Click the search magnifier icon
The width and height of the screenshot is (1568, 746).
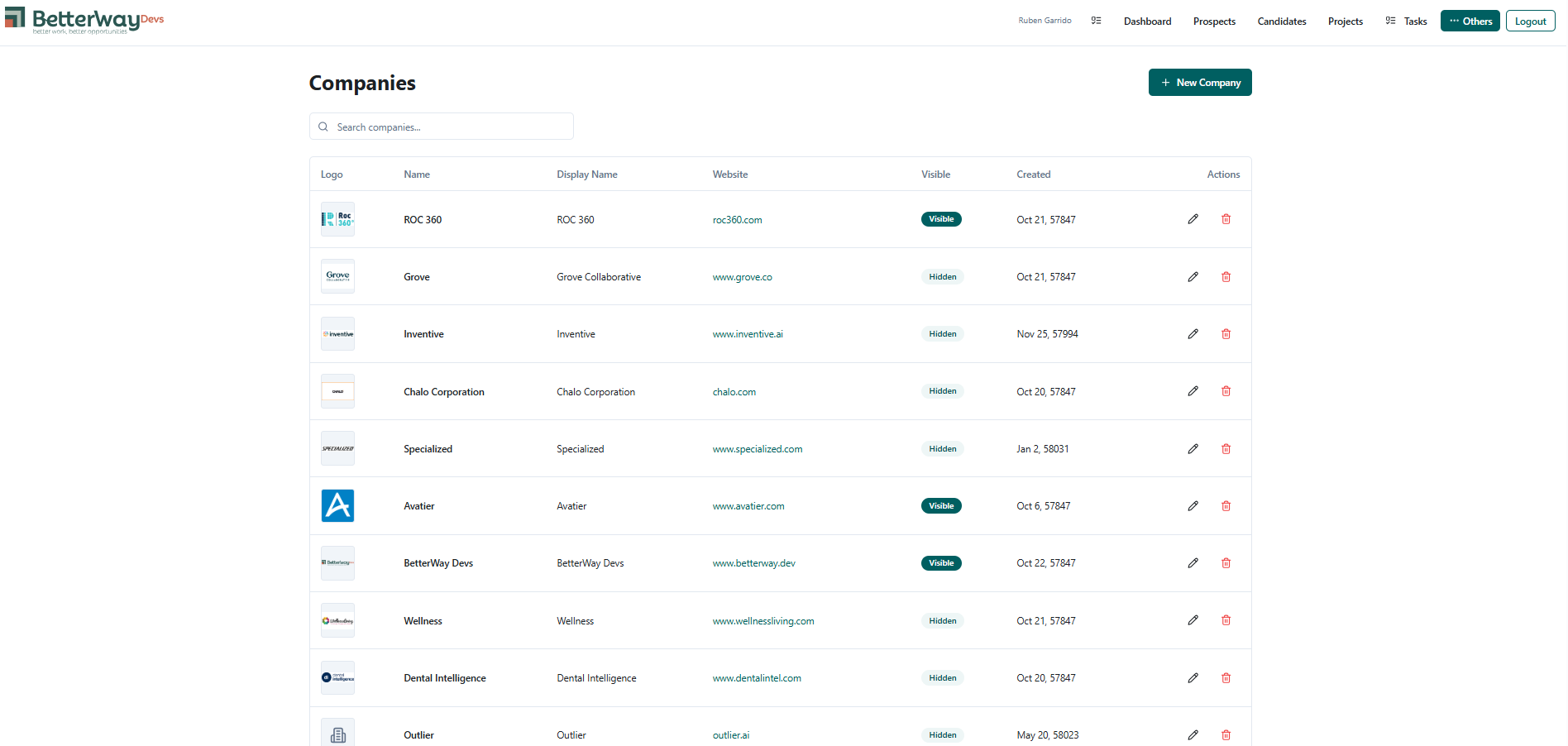click(x=323, y=126)
